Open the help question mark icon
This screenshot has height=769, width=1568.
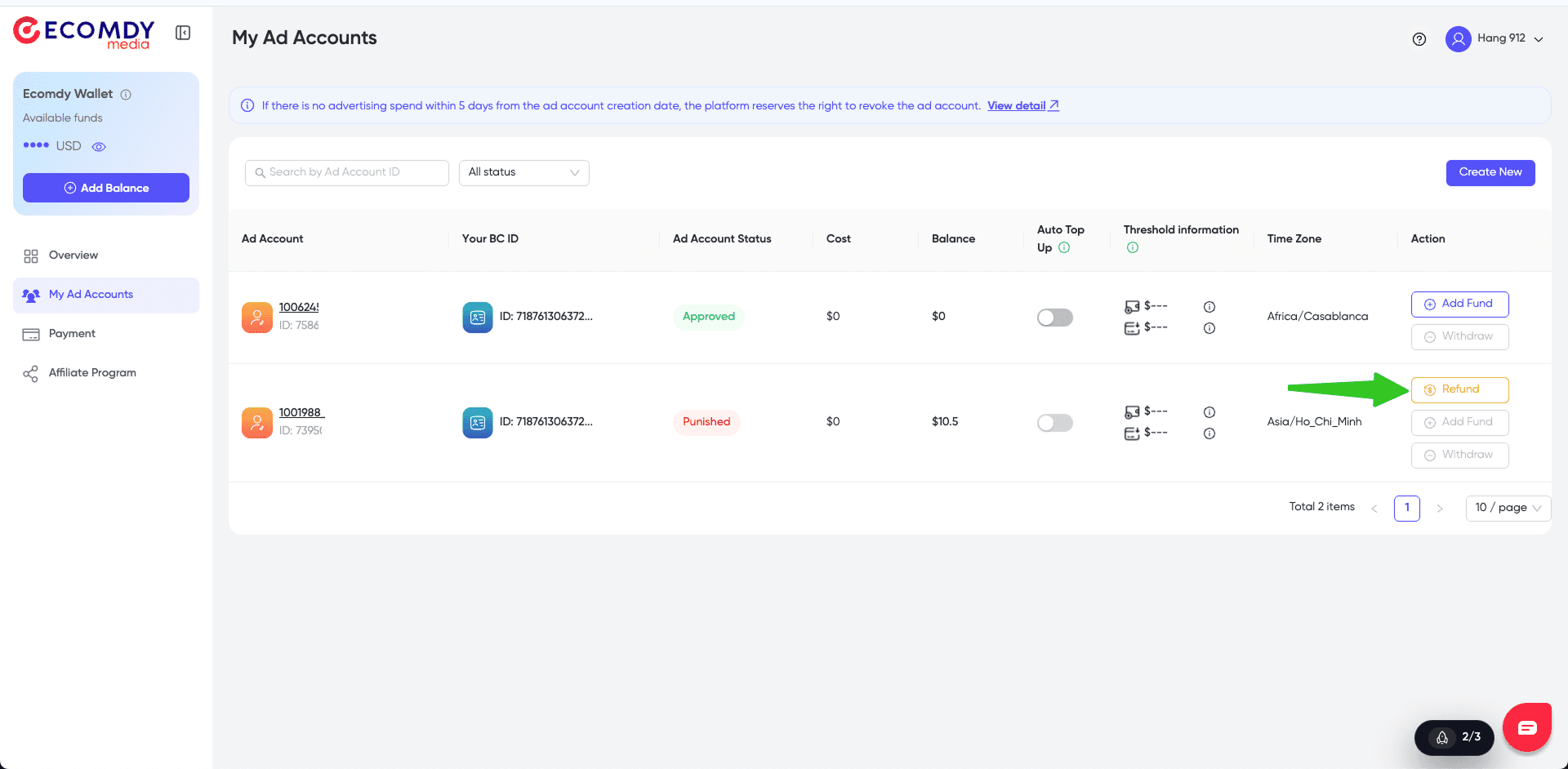point(1419,38)
